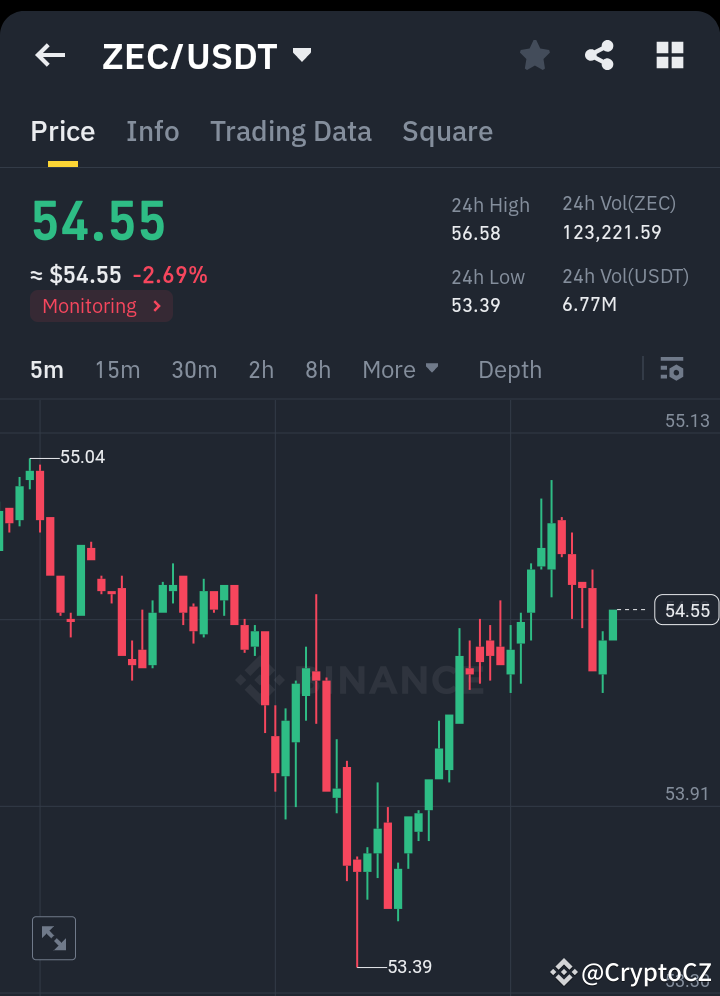720x996 pixels.
Task: Select the 15m candle interval
Action: tap(117, 369)
